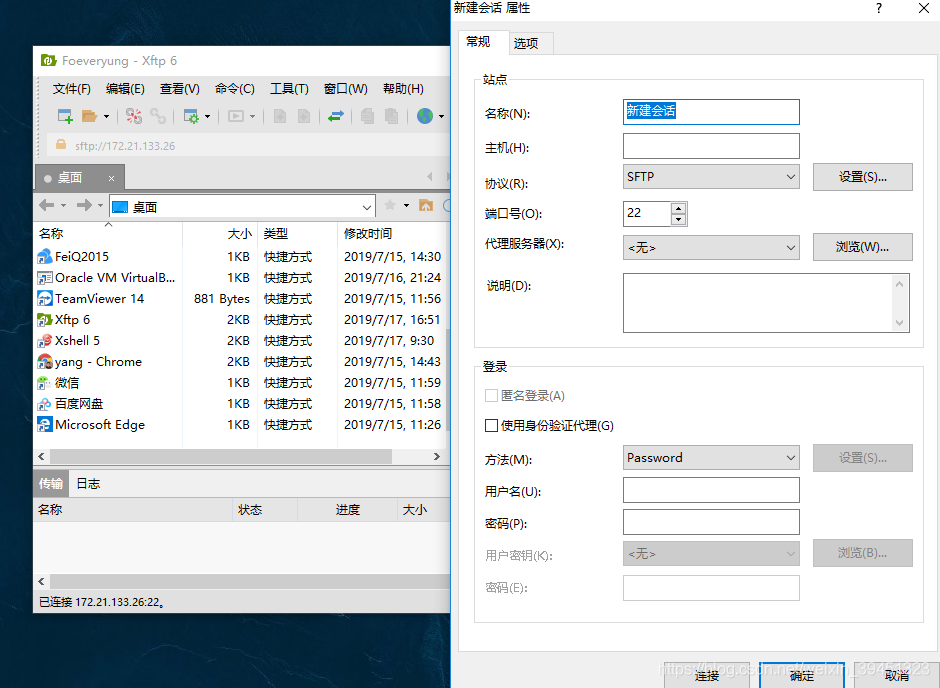This screenshot has height=688, width=940.
Task: Open the 用户密钥(K) dropdown
Action: 711,554
